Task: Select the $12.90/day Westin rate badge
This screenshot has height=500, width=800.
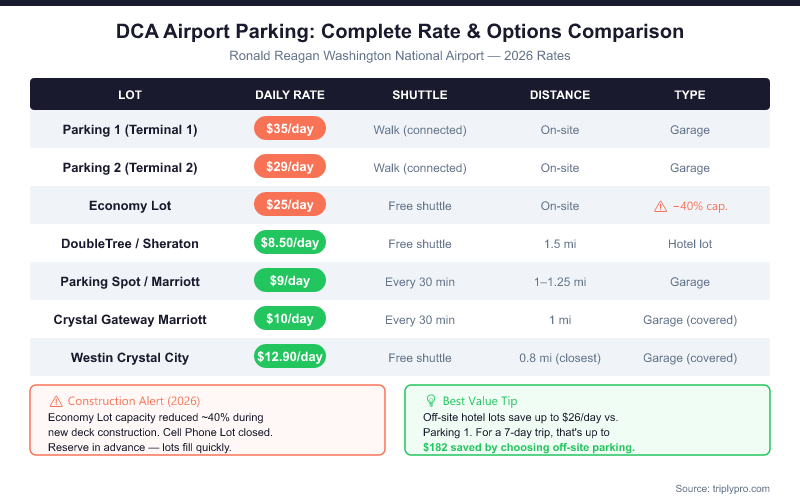Action: point(290,358)
